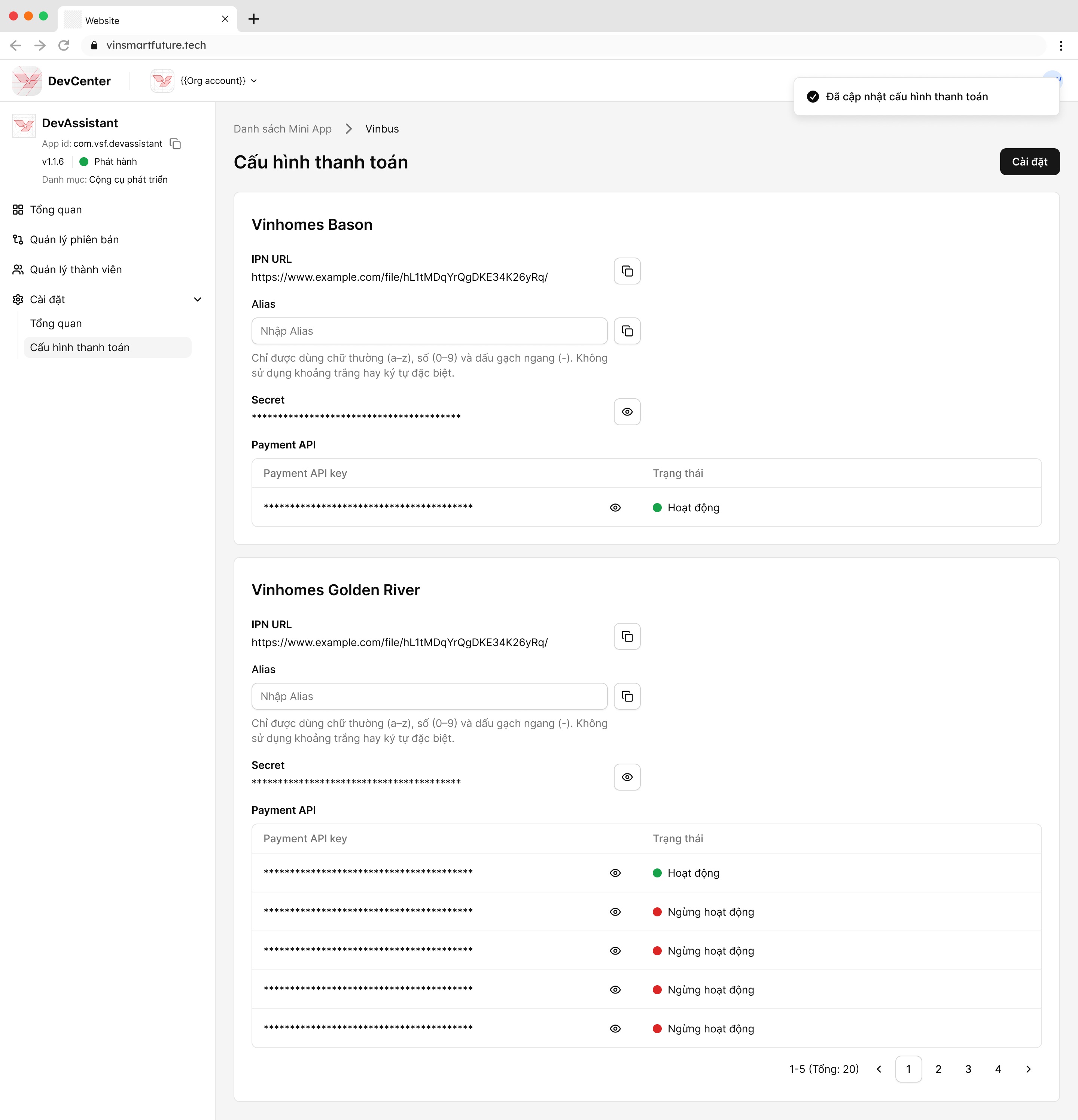Go to previous pagination page
The height and width of the screenshot is (1120, 1078).
click(x=878, y=1069)
